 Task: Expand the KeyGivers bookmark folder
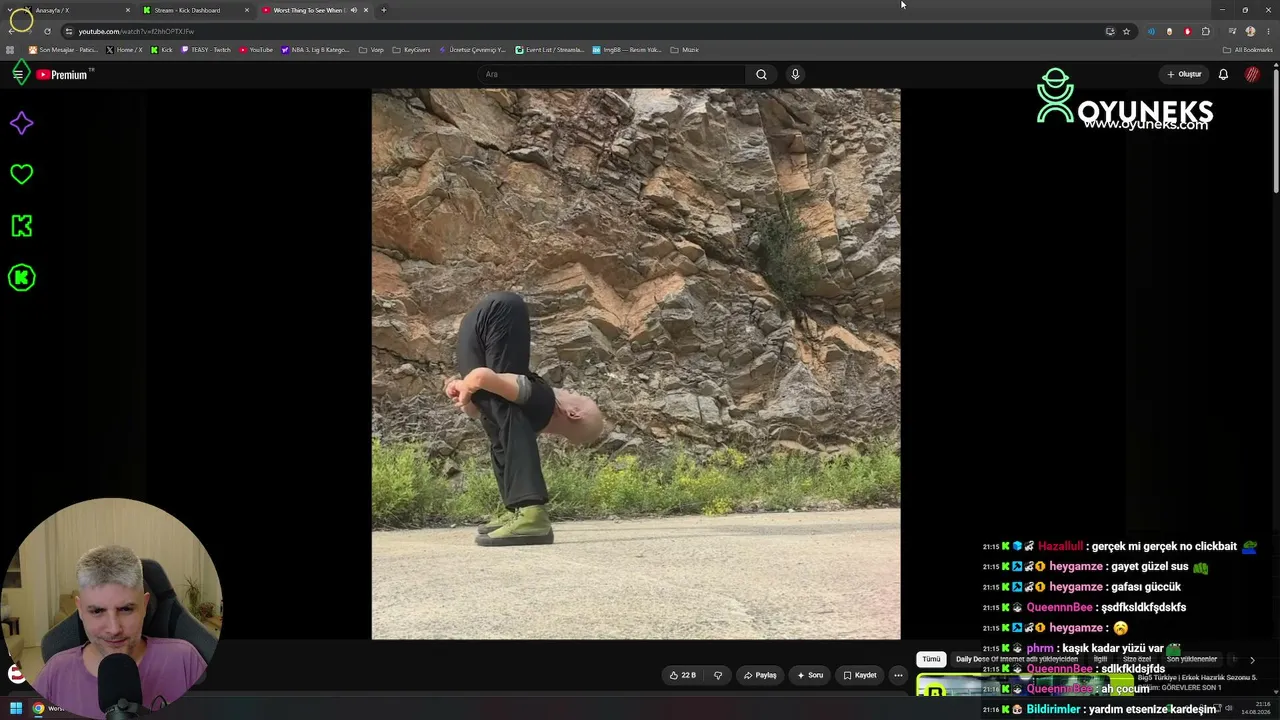click(x=411, y=50)
